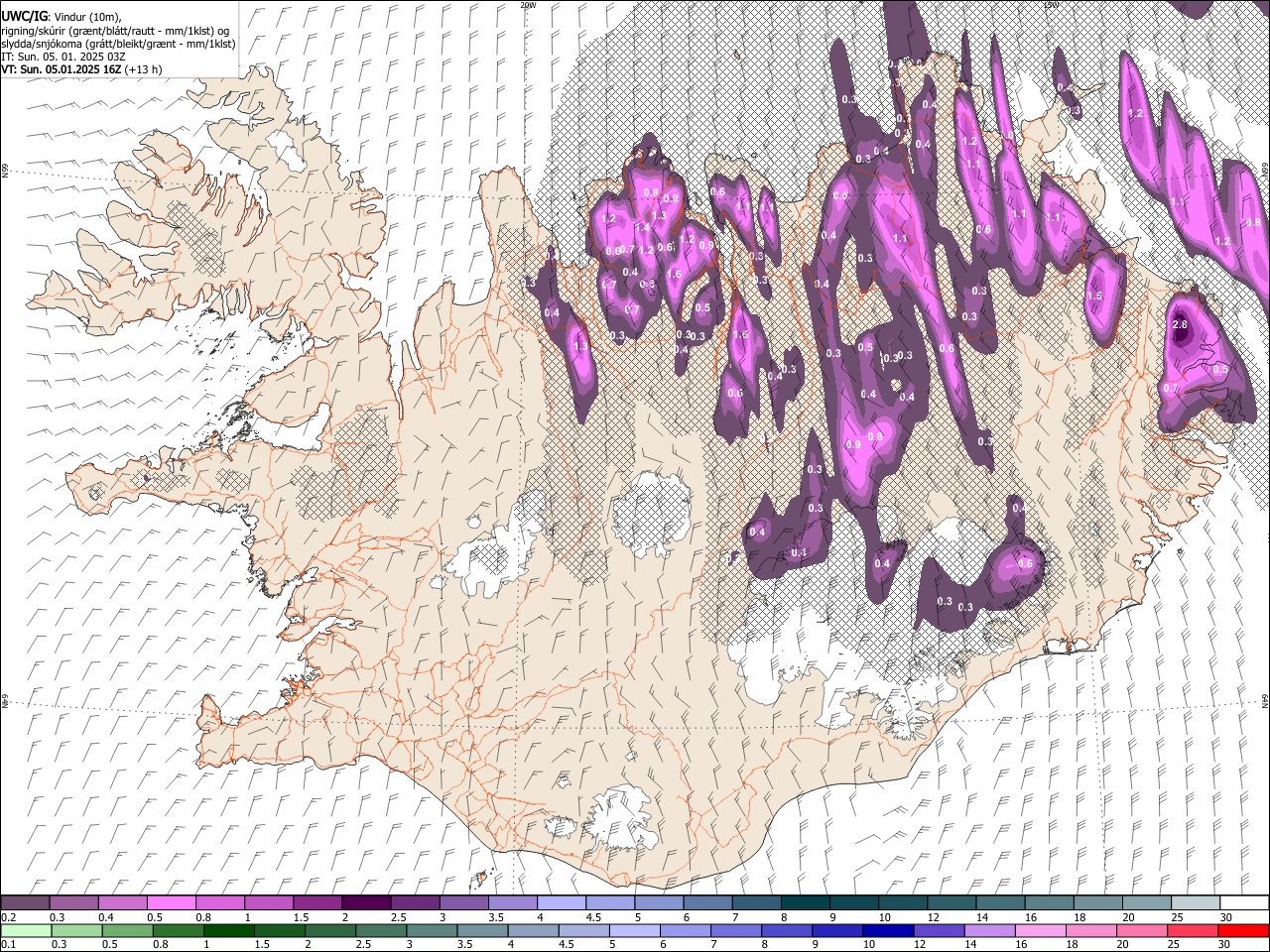Pick upper legend swatch between 2.5 and 3
Viewport: 1270px width, 952px height.
[x=415, y=903]
